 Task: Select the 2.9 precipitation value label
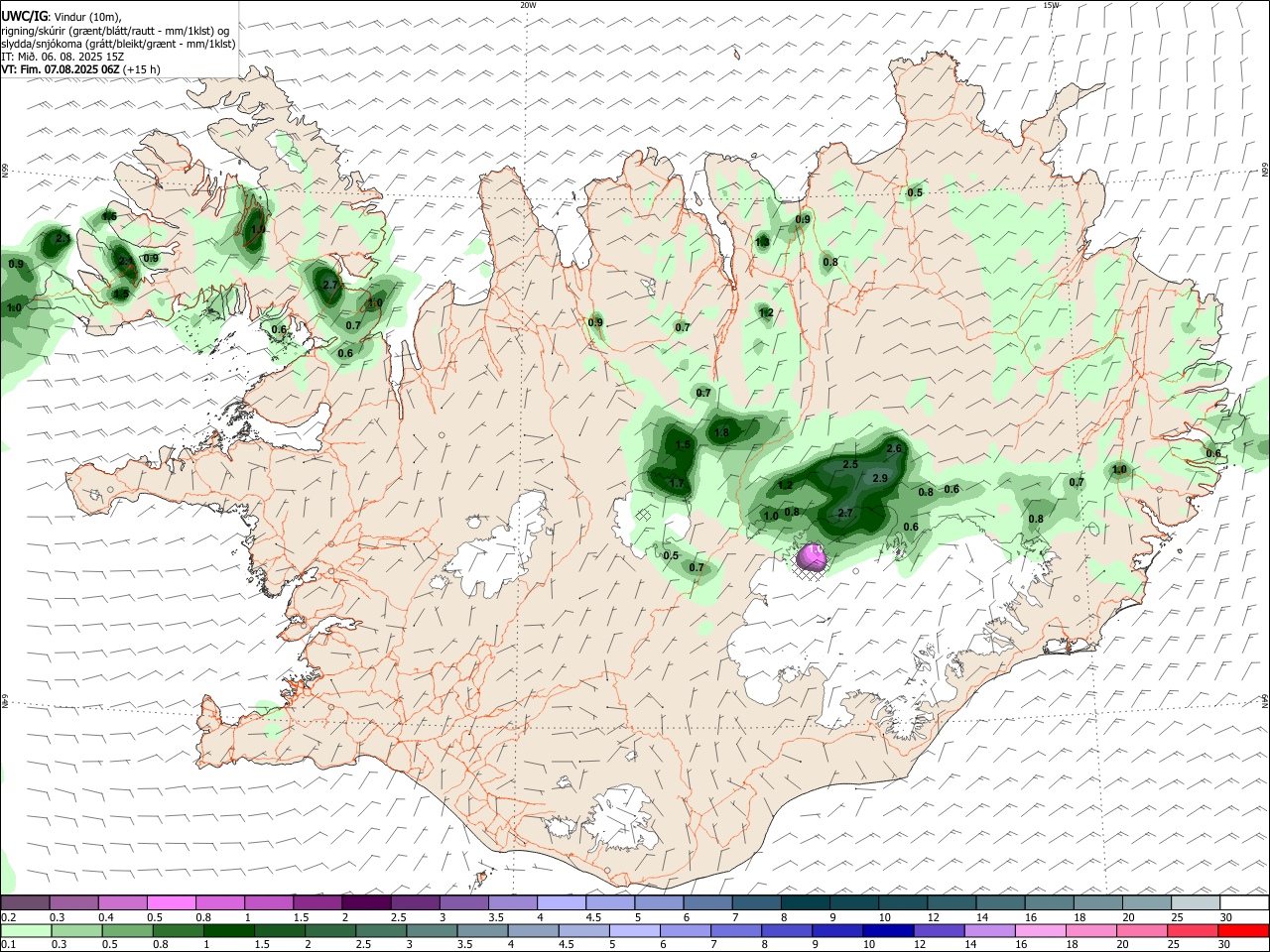tap(880, 478)
